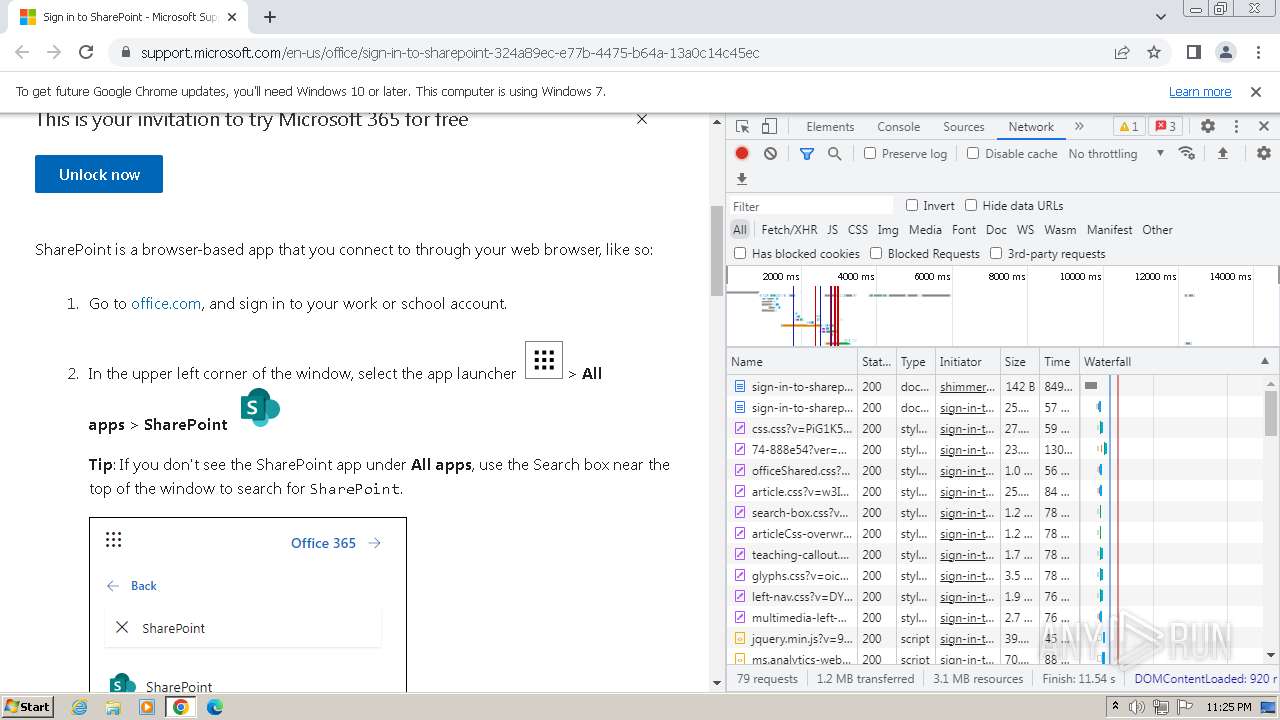The width and height of the screenshot is (1280, 720).
Task: Dismiss the Microsoft 365 invitation banner
Action: pos(642,119)
